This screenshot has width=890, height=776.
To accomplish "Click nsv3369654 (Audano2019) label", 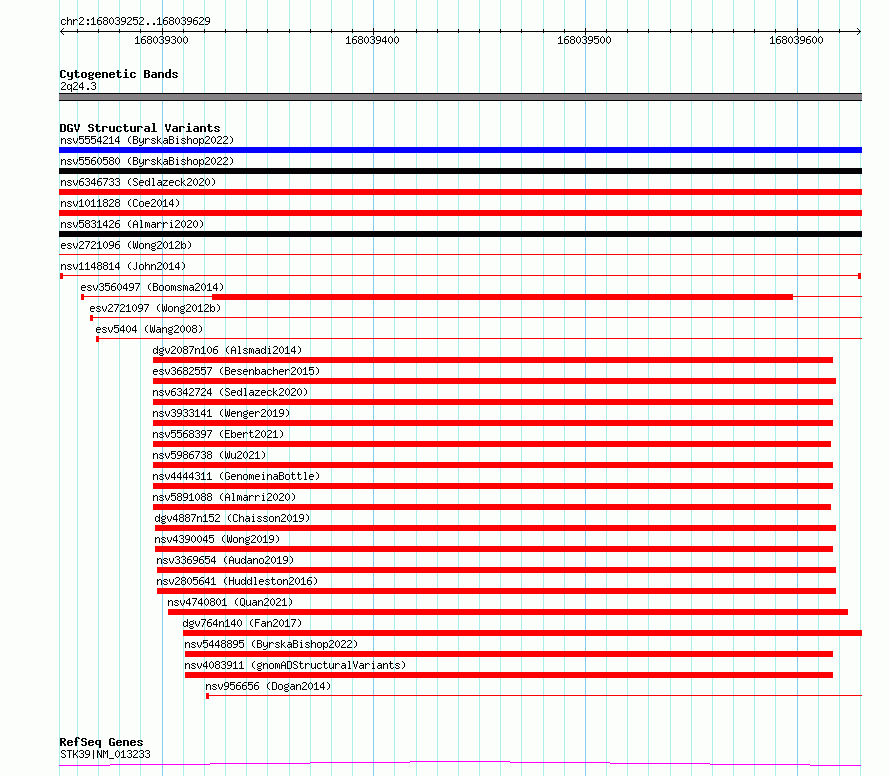I will 225,560.
